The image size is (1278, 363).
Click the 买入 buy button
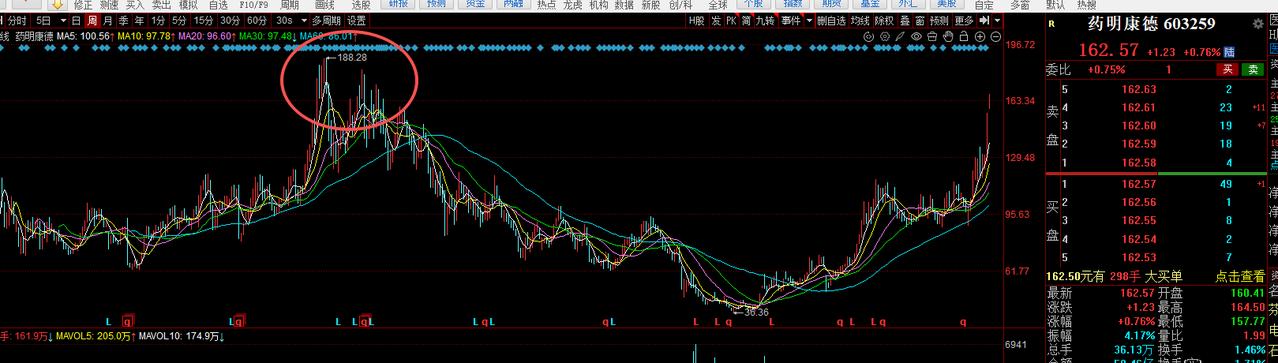[134, 4]
